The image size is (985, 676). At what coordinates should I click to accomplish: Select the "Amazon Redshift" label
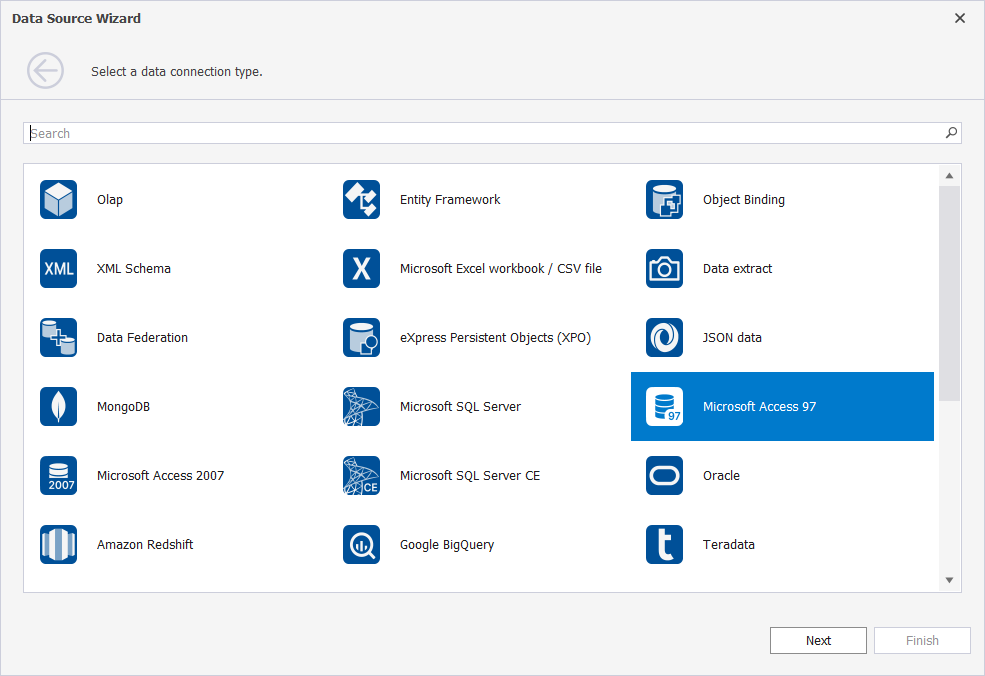(x=145, y=545)
